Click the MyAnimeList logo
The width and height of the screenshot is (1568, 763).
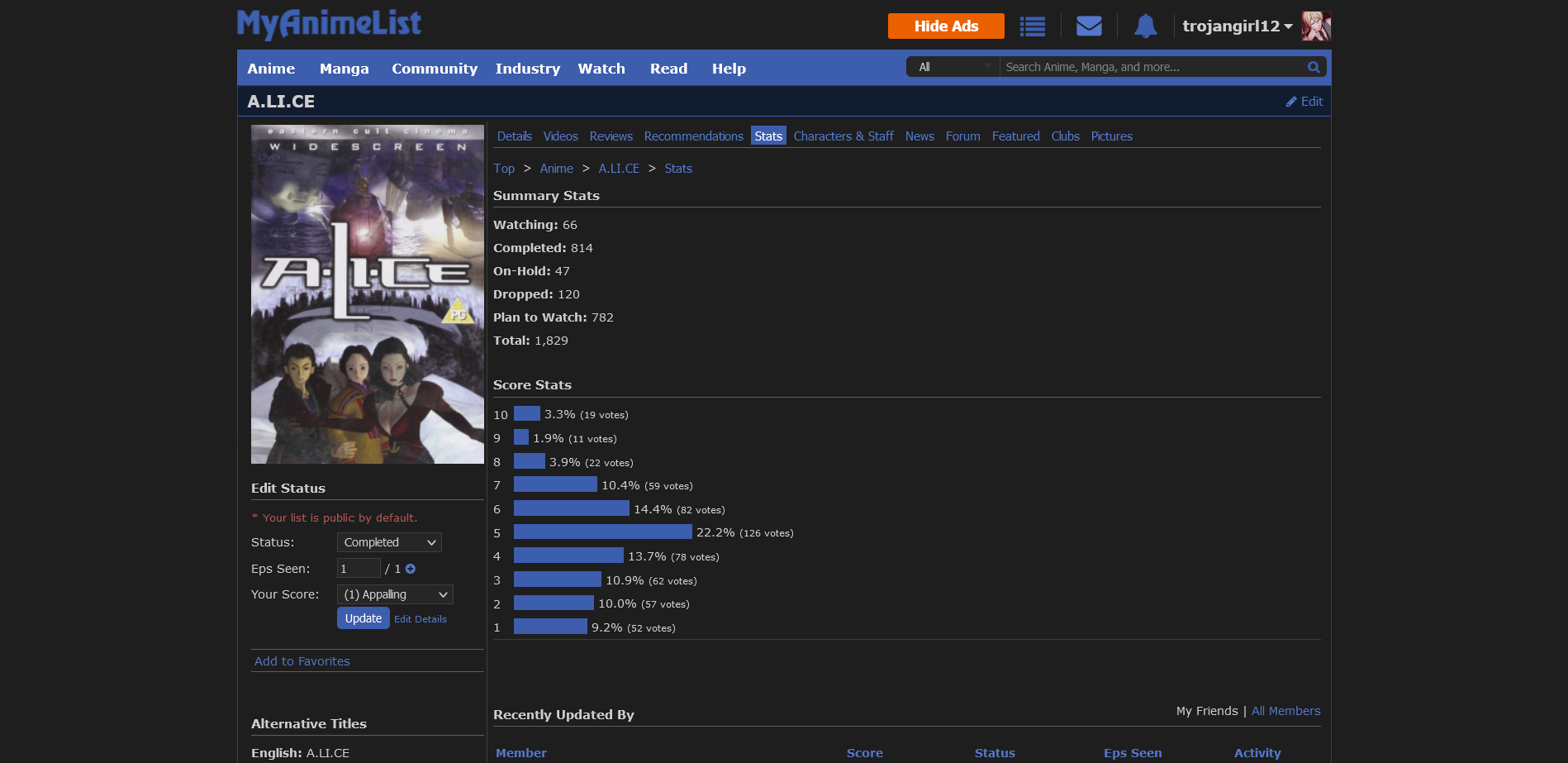click(329, 24)
